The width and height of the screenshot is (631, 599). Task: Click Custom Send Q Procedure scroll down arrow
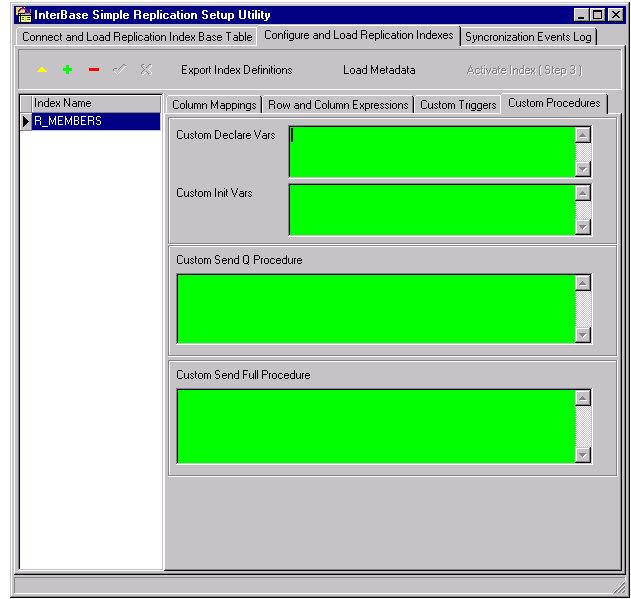(x=583, y=335)
